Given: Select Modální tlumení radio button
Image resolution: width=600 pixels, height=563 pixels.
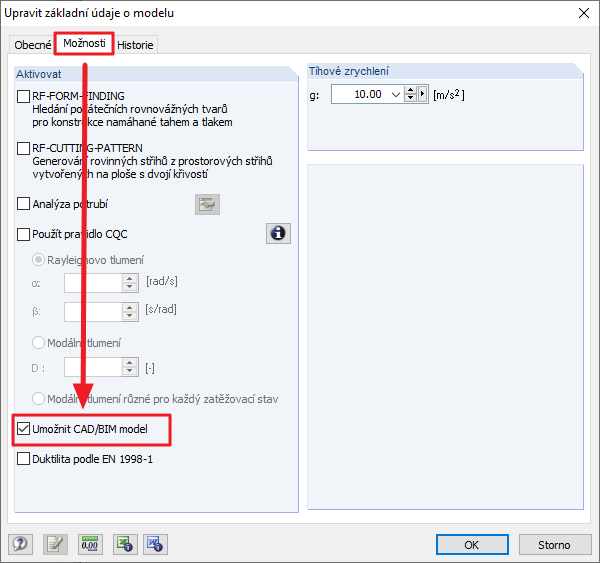Looking at the screenshot, I should coord(38,343).
